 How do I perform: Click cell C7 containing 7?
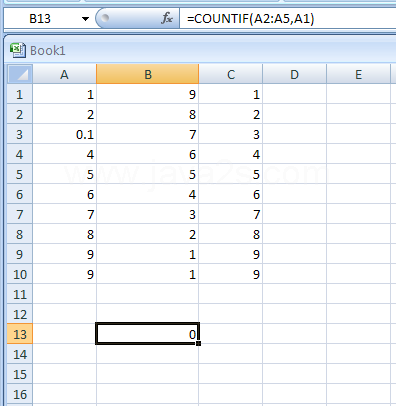click(231, 214)
